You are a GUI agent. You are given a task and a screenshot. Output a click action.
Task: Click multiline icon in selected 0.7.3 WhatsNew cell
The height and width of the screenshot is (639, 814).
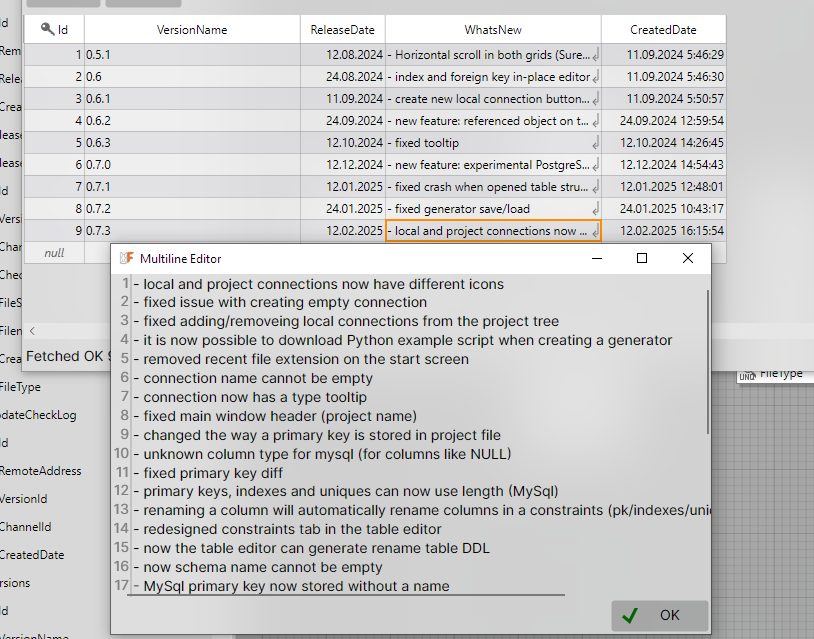(595, 231)
